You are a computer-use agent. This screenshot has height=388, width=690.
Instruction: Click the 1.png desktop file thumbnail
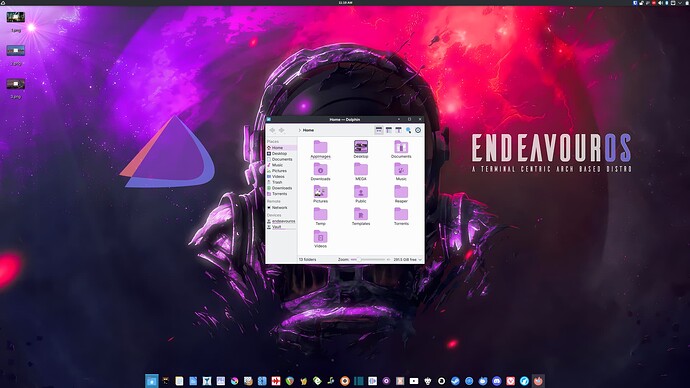(15, 18)
